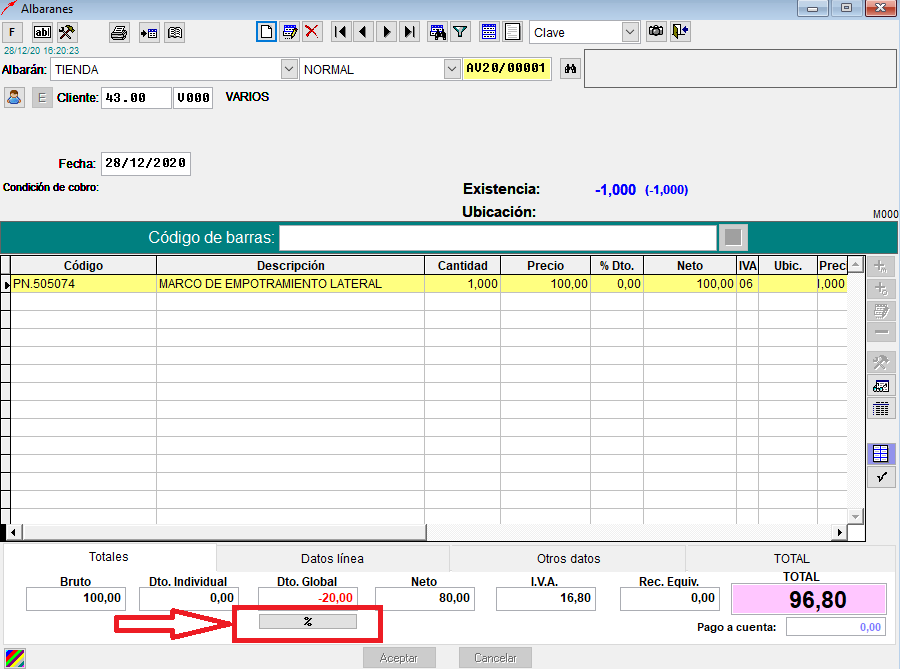
Task: Click the grid's scroll up arrow
Action: tap(856, 265)
